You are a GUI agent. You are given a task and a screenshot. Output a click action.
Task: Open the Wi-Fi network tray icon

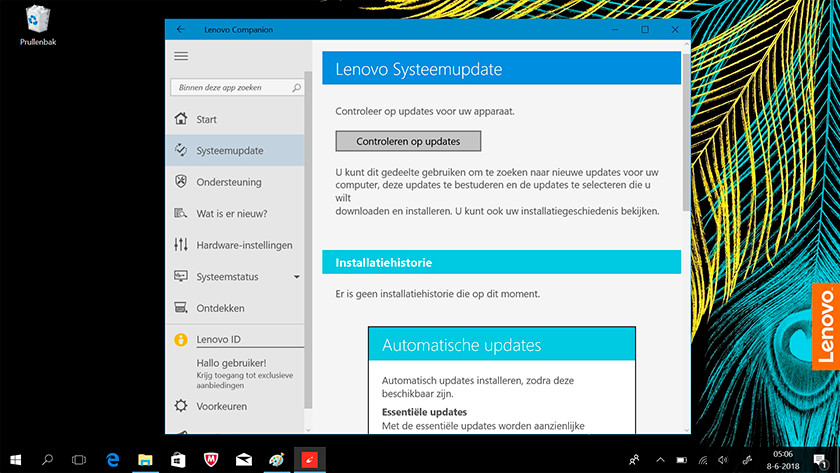703,460
